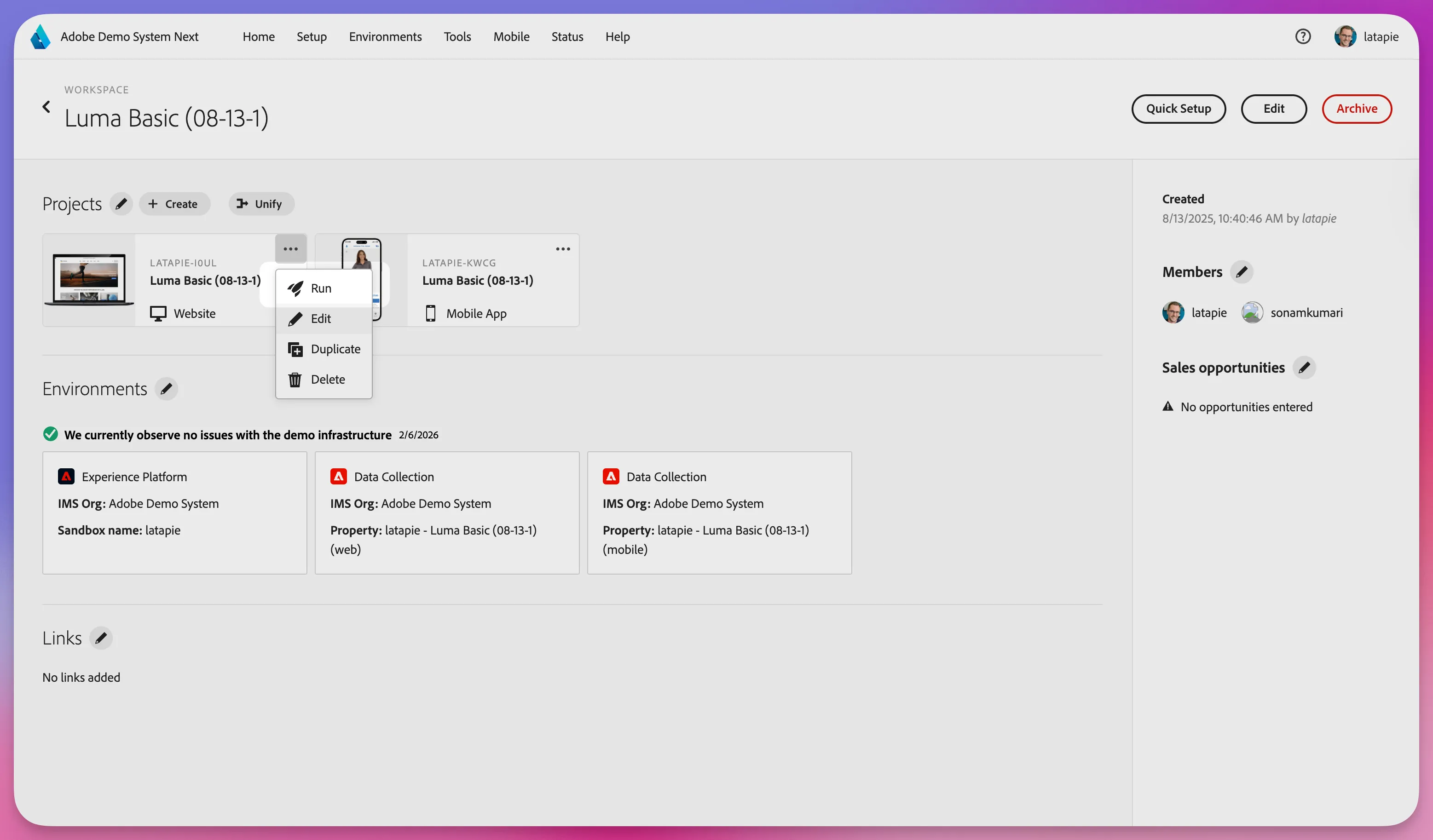Viewport: 1433px width, 840px height.
Task: Open the Tools nav item
Action: pyautogui.click(x=457, y=37)
